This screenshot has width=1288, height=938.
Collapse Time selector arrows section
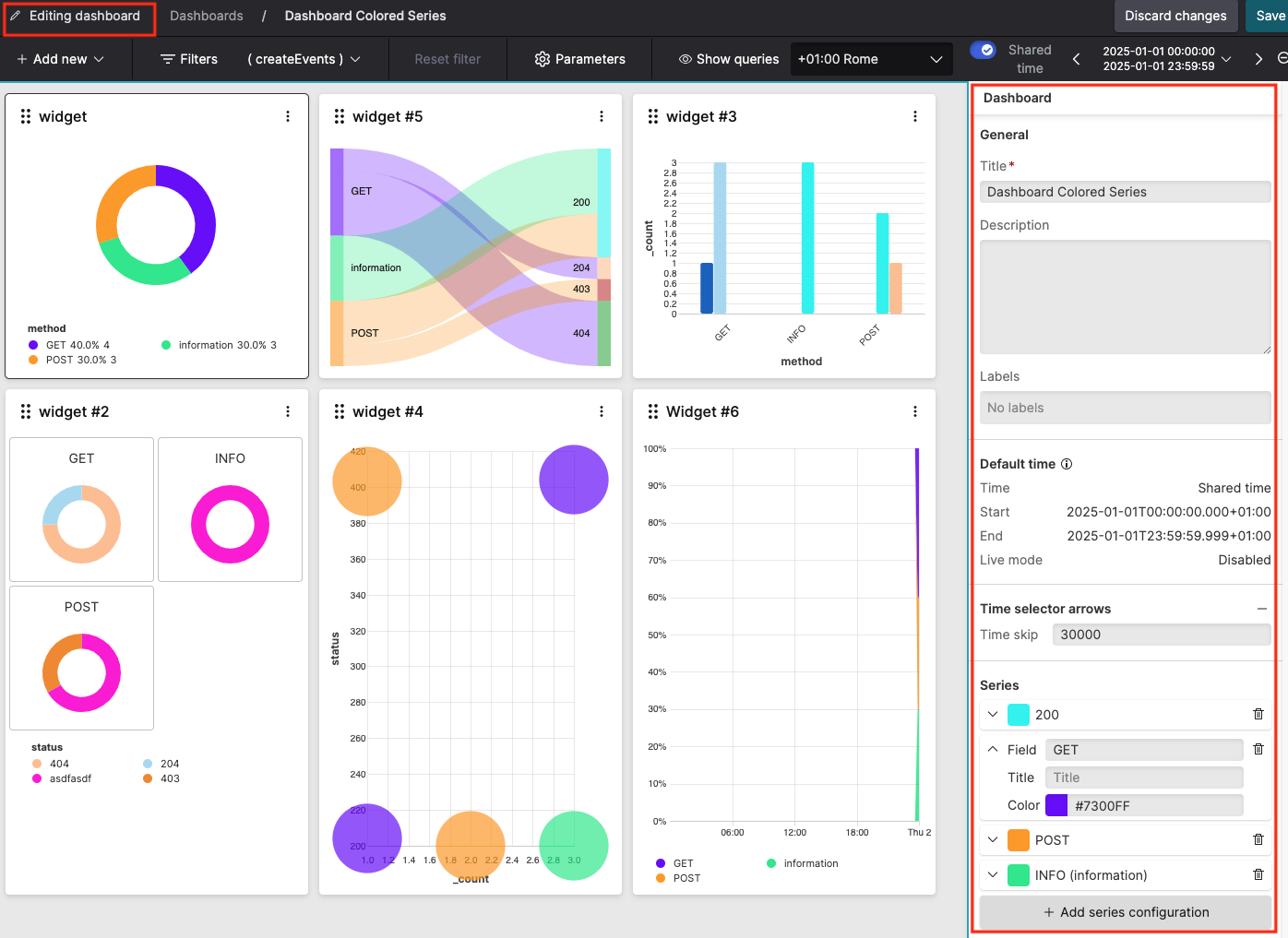click(x=1262, y=609)
